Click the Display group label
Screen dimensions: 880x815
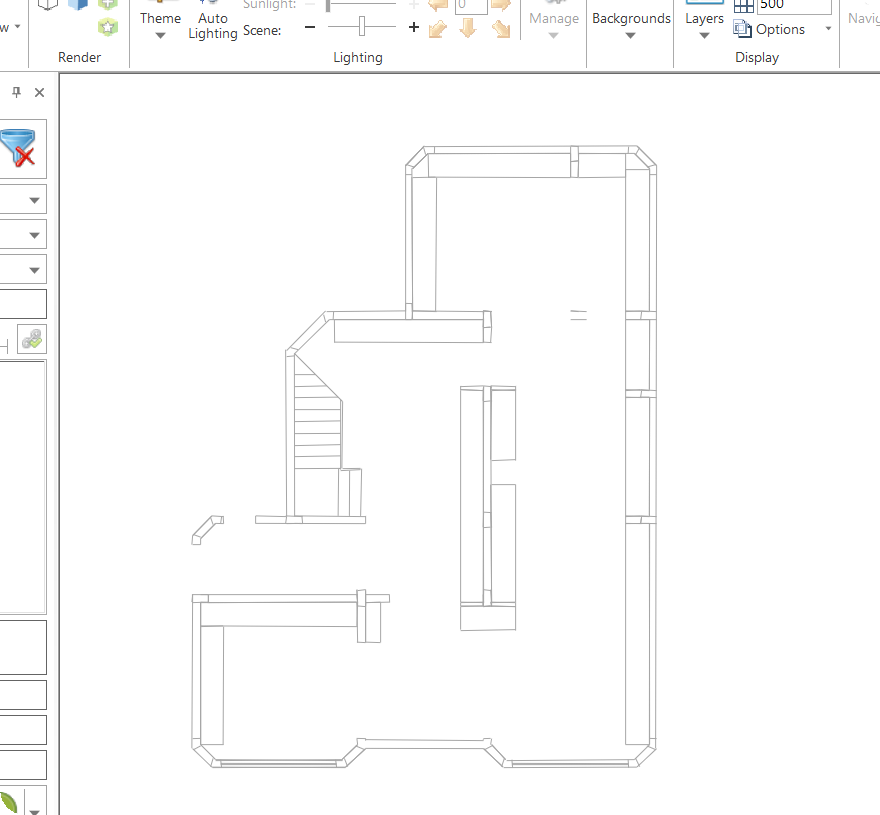pos(757,57)
